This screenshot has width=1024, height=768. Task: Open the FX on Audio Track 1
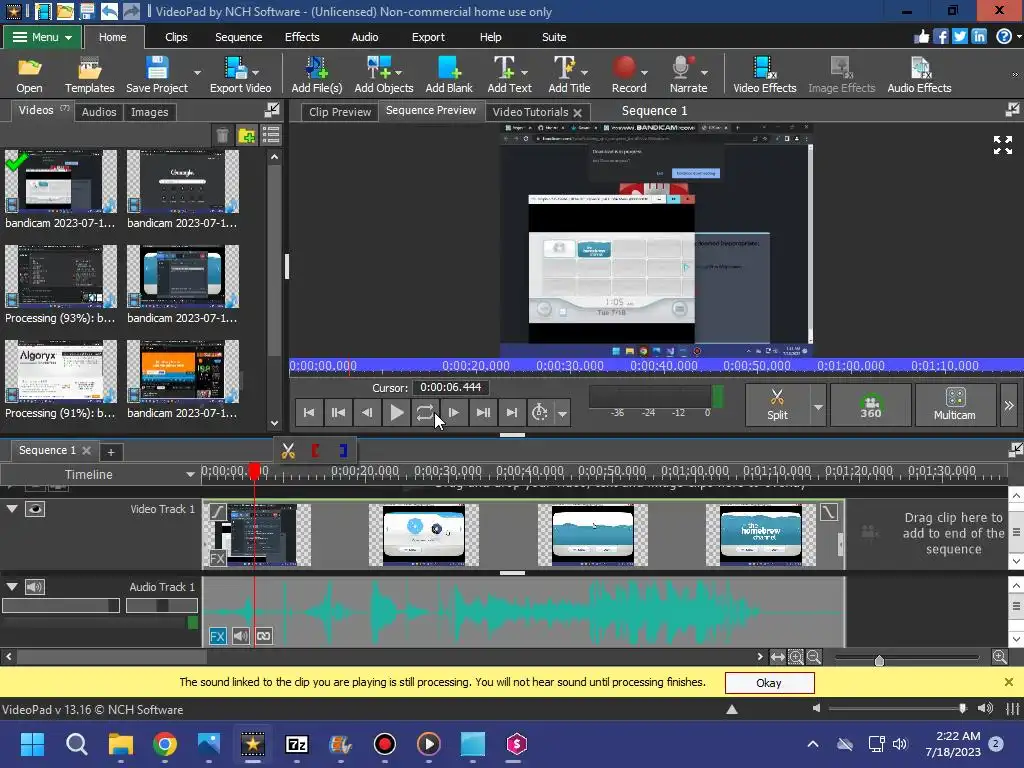(217, 636)
